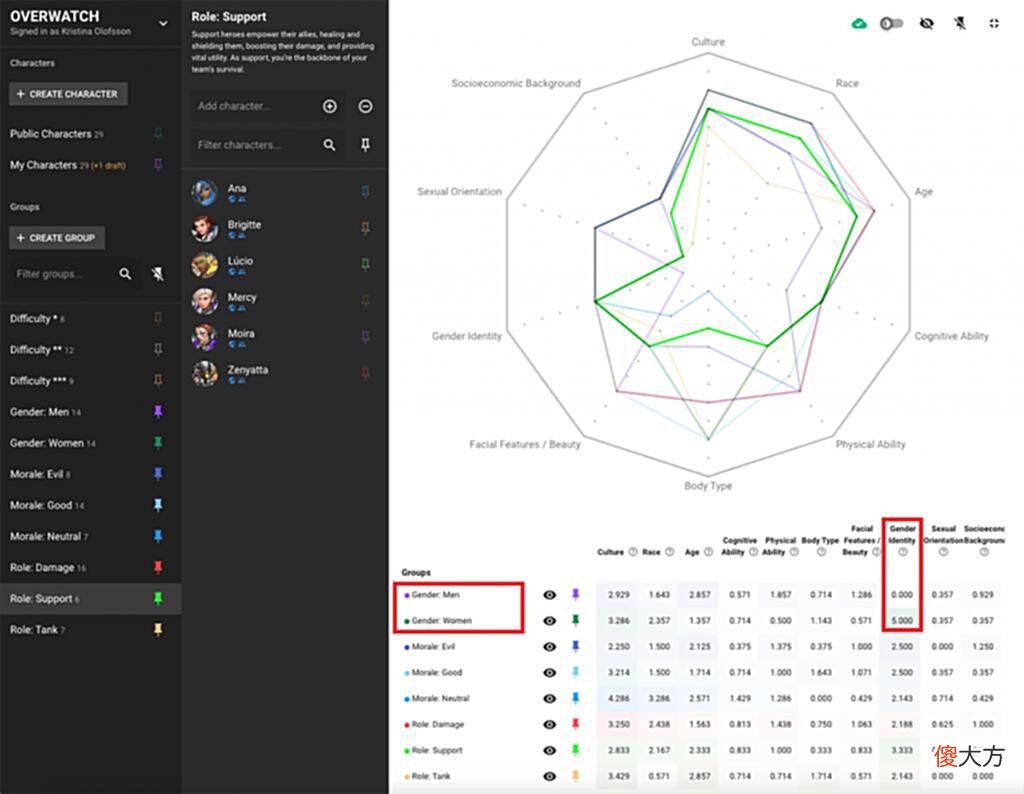
Task: Click the green cloud save icon
Action: (859, 24)
